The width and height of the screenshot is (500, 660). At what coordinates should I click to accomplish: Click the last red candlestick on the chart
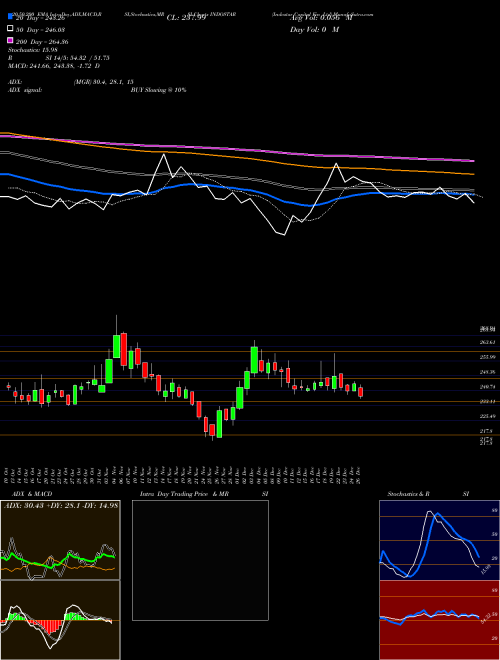[360, 392]
